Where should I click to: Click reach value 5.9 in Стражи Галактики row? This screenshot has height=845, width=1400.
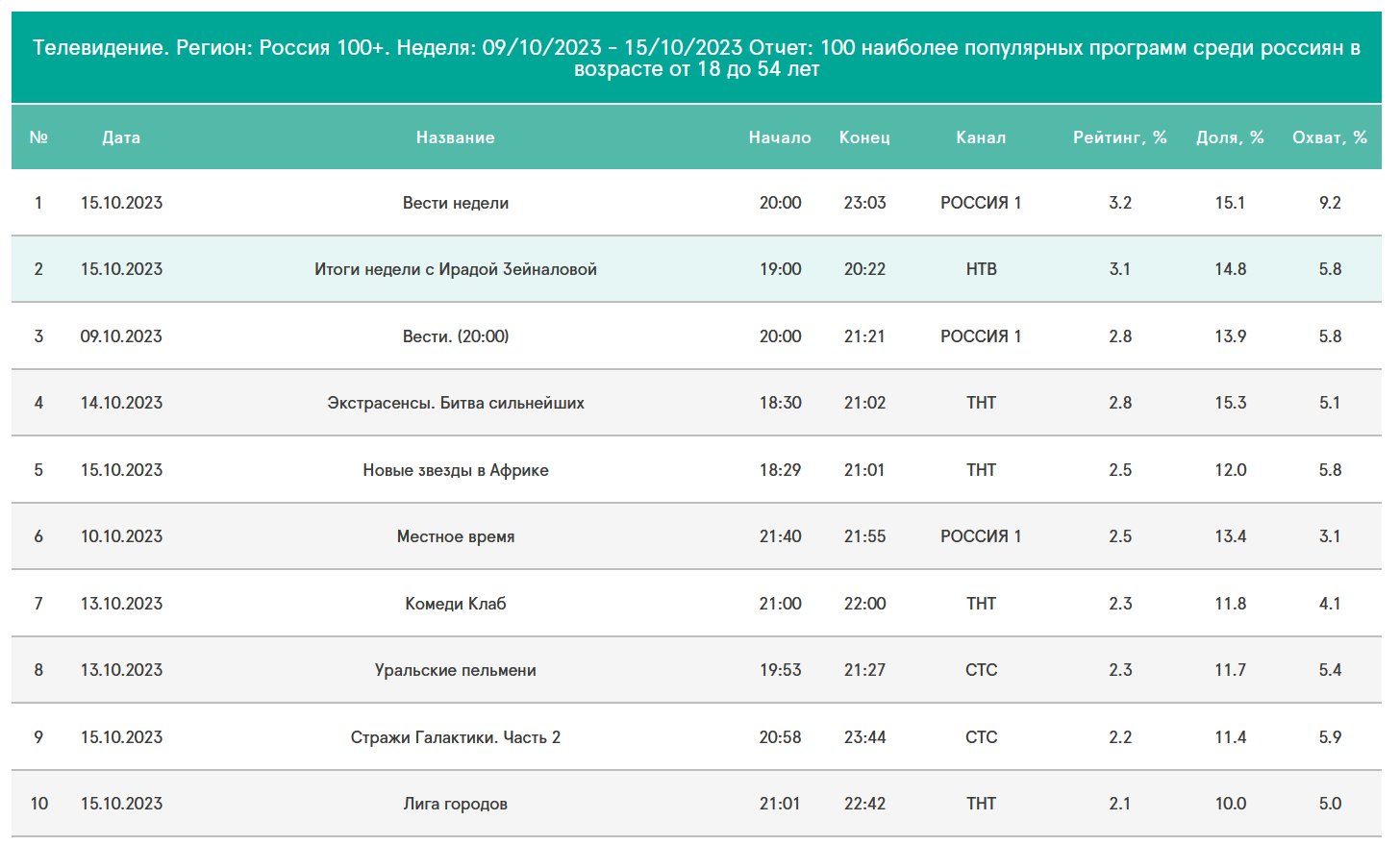1330,737
